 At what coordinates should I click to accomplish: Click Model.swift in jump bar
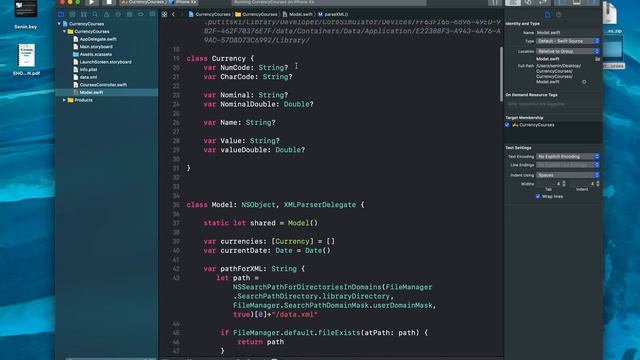(x=298, y=14)
